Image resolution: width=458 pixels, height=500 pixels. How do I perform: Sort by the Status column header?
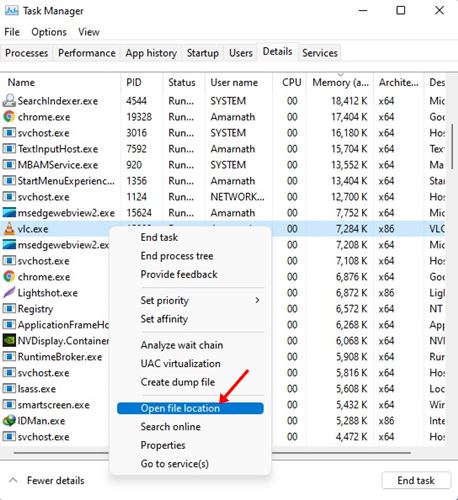(x=182, y=82)
